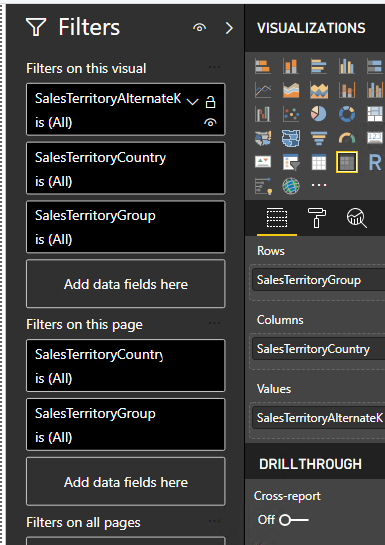The height and width of the screenshot is (545, 385).
Task: Open SalesTerritoryCountry page-level filter card
Action: pos(126,366)
